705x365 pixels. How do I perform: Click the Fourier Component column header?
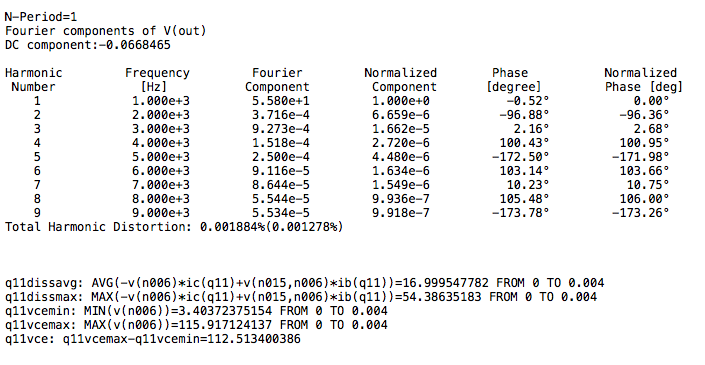[277, 80]
